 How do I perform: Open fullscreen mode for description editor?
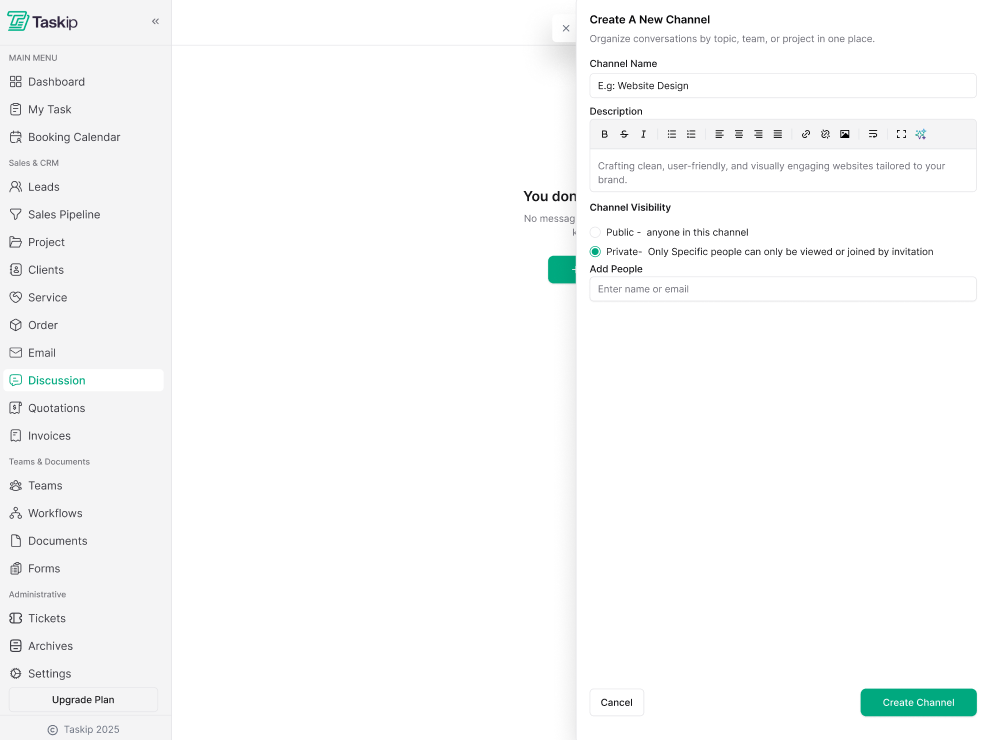coord(901,134)
